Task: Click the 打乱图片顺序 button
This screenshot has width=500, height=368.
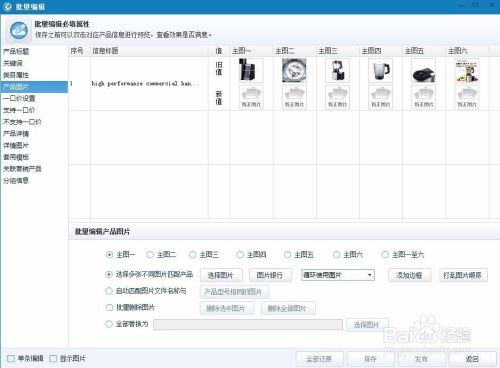Action: [463, 275]
